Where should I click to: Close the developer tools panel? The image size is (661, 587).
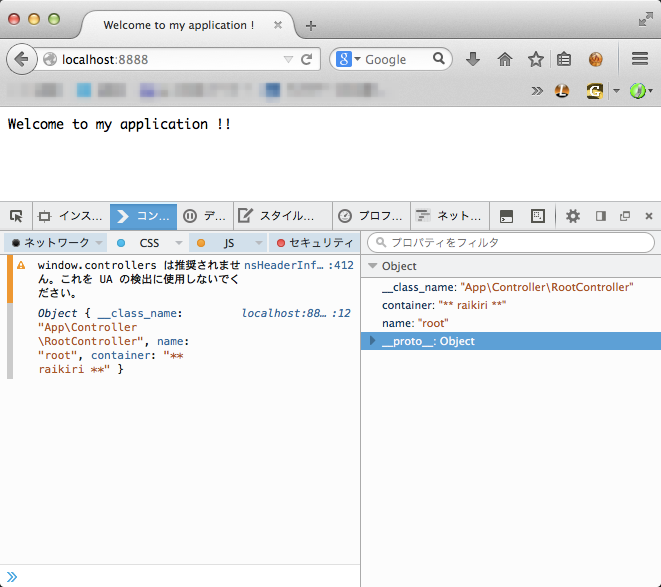point(649,216)
